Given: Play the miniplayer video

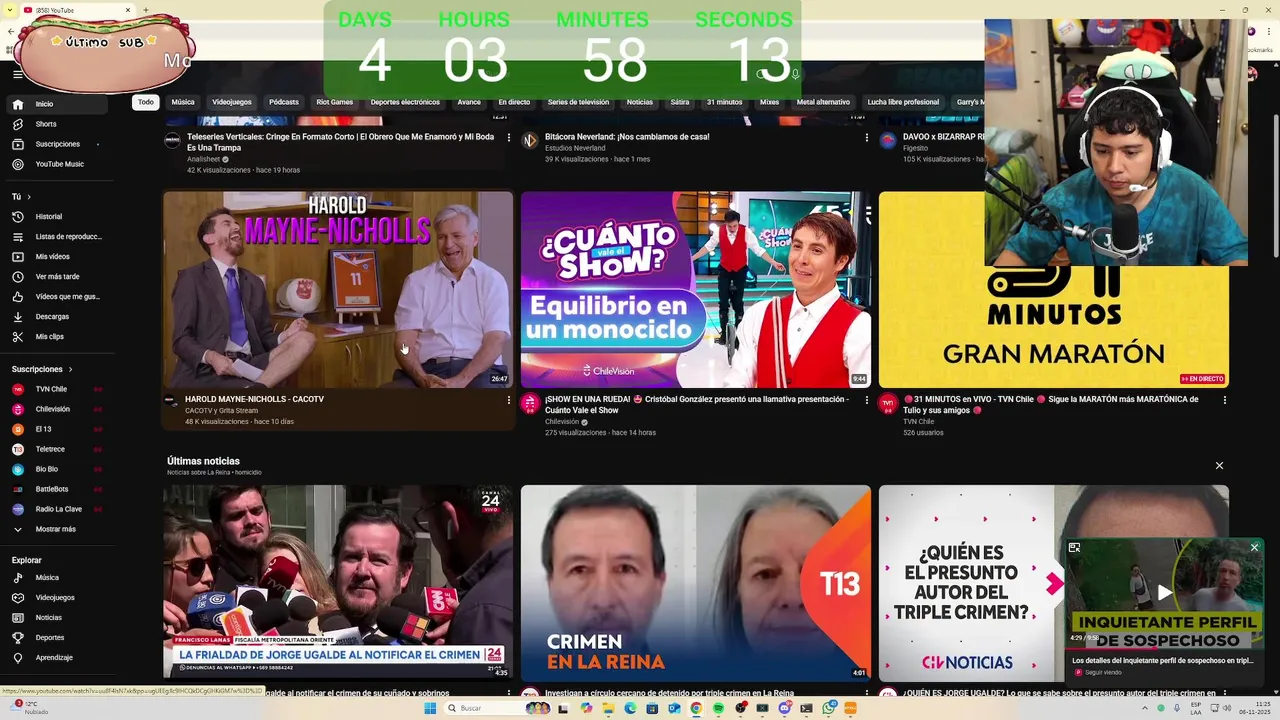Looking at the screenshot, I should pyautogui.click(x=1164, y=593).
